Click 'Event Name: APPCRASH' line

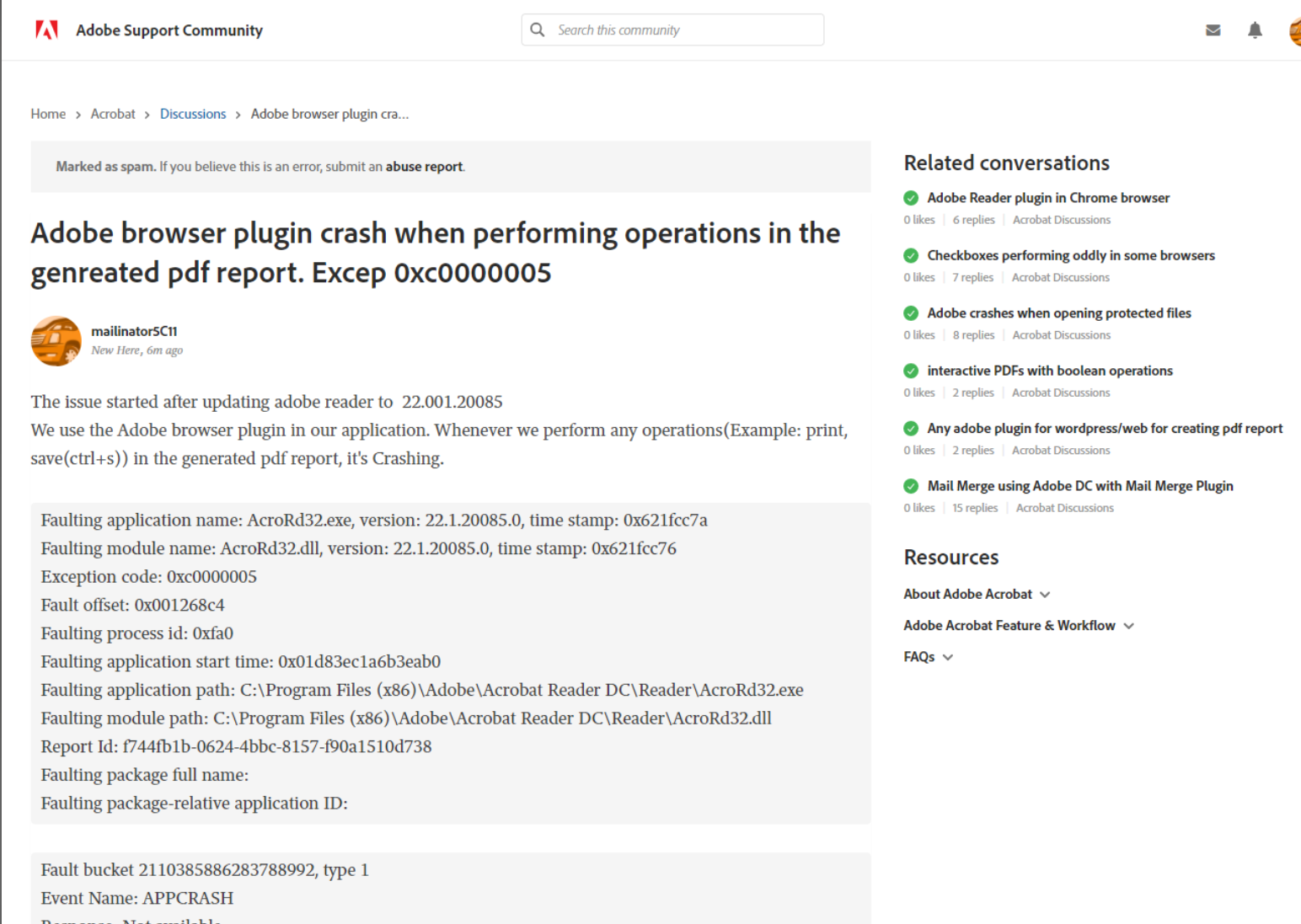coord(137,898)
